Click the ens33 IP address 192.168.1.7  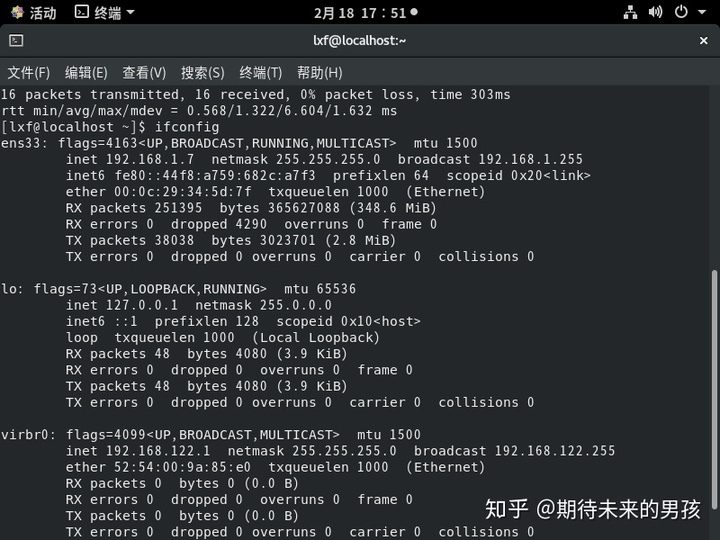150,159
